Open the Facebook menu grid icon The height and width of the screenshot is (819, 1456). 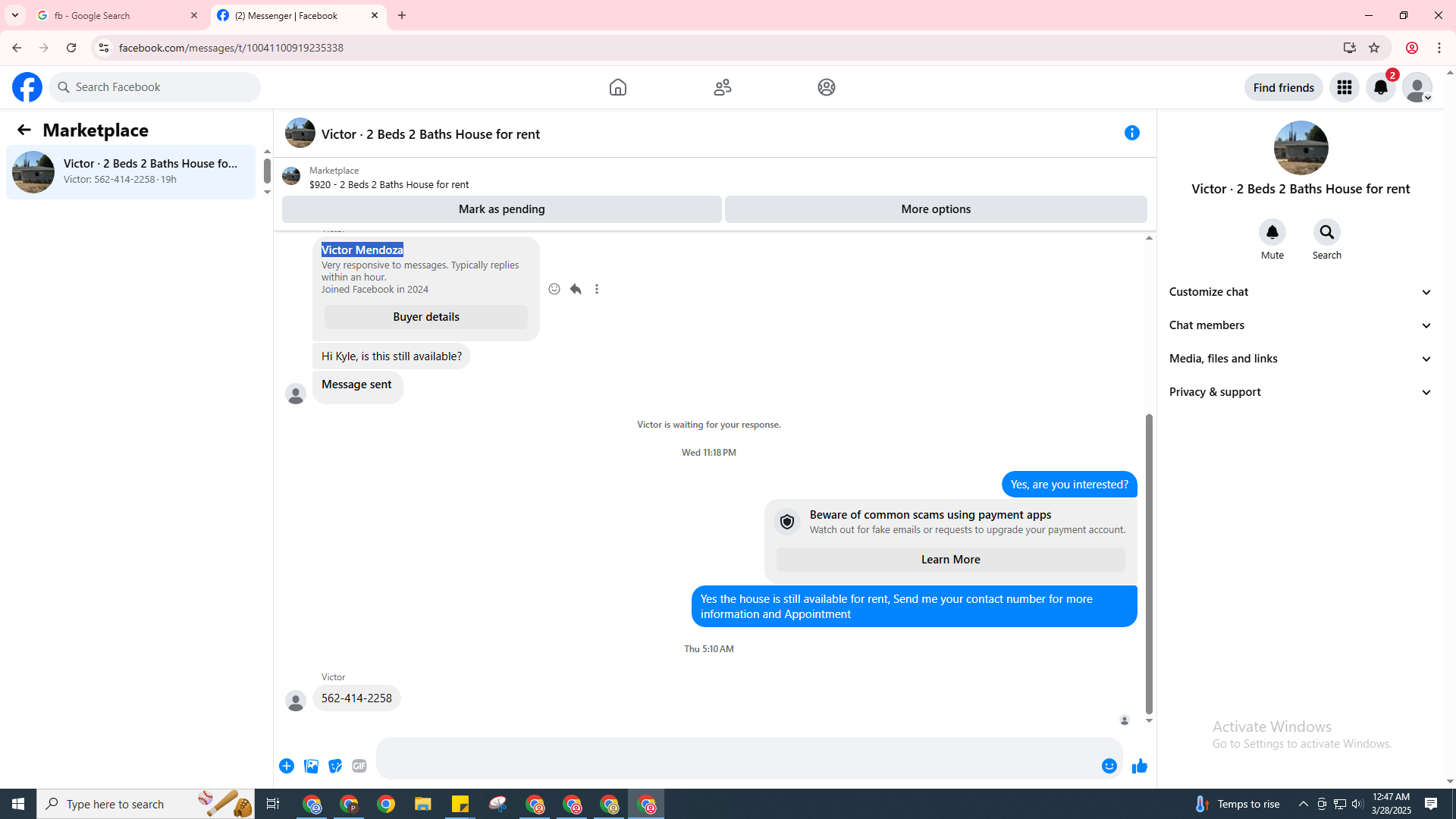[x=1345, y=87]
